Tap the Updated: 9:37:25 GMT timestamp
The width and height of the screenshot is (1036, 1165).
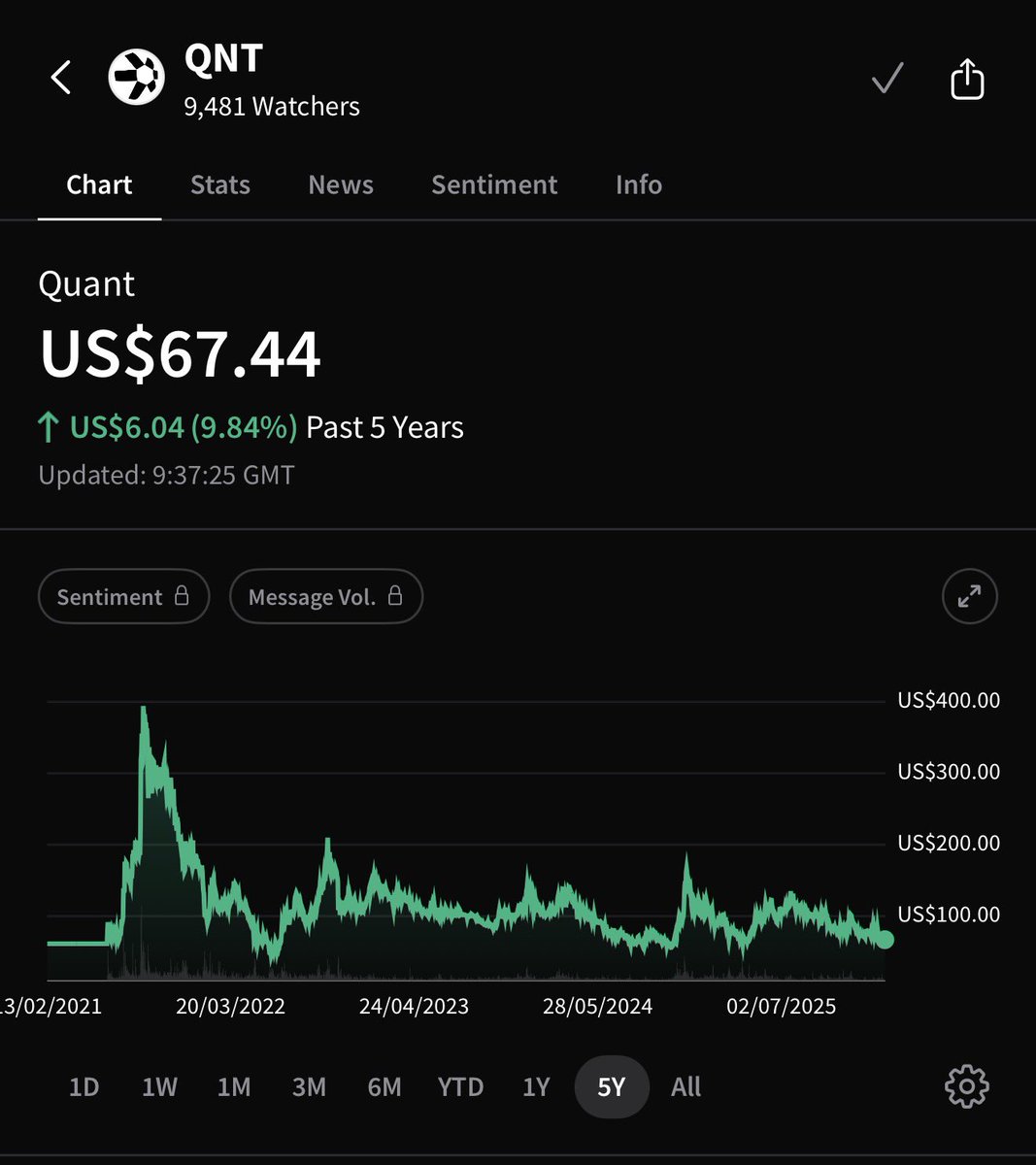click(166, 476)
